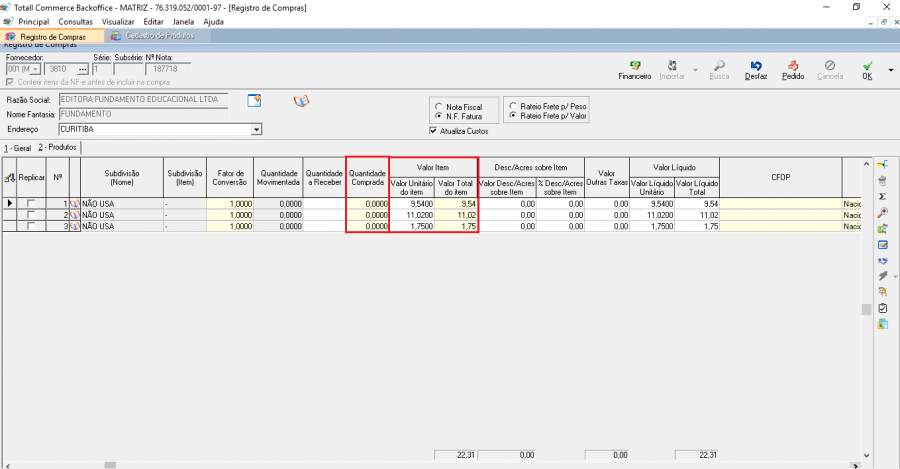Click the Desfaz undo icon
Screen dimensions: 900x469
tap(755, 68)
